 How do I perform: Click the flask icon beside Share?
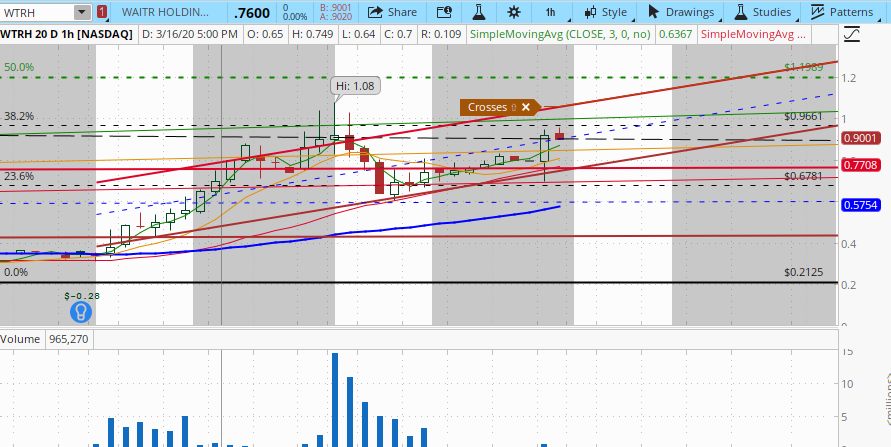[x=478, y=12]
